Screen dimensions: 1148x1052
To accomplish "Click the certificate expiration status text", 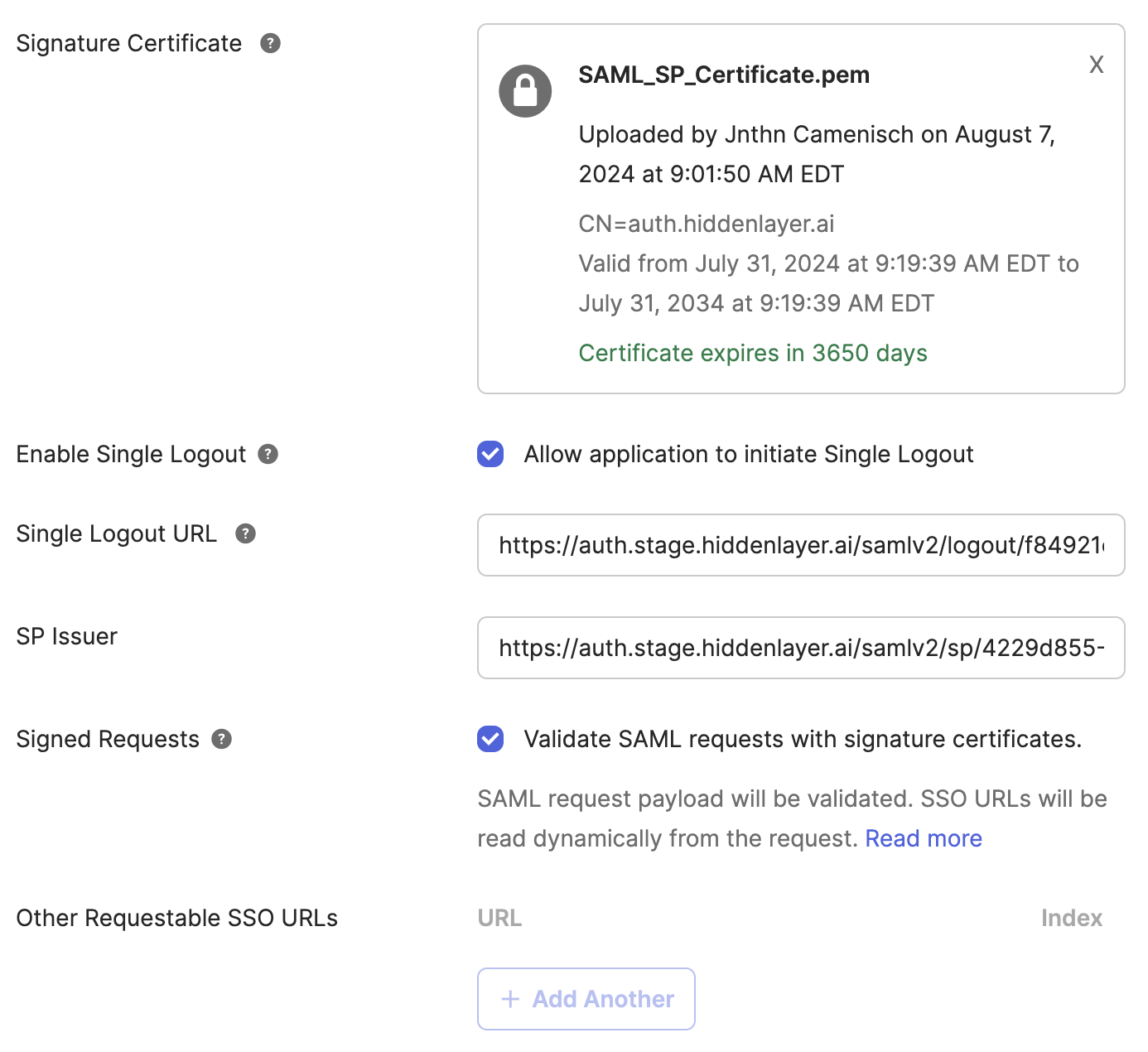I will pyautogui.click(x=752, y=353).
